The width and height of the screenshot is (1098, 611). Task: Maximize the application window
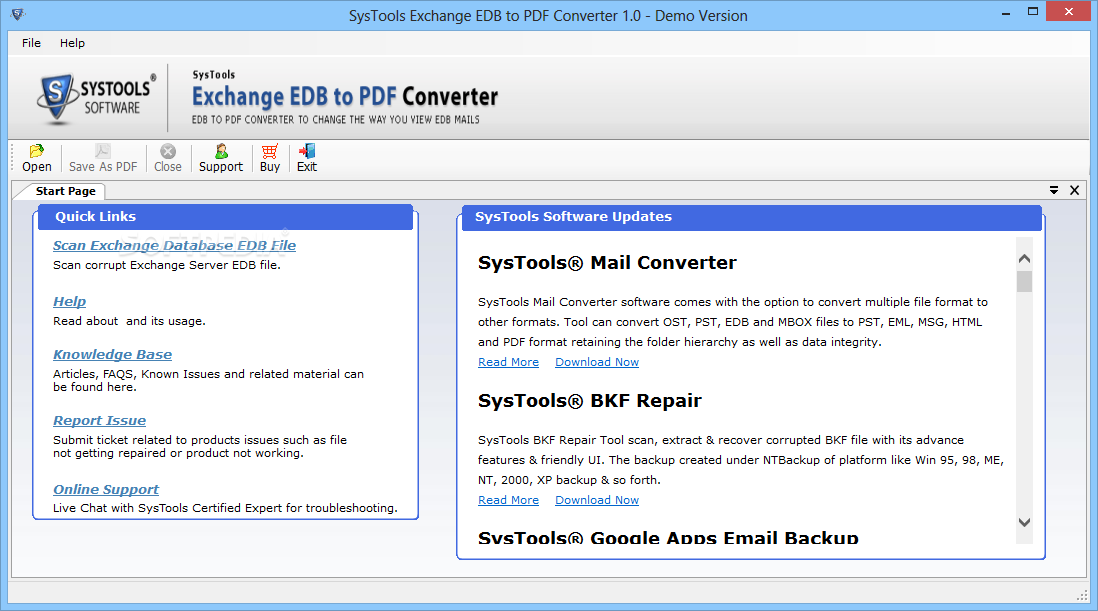click(x=1033, y=12)
